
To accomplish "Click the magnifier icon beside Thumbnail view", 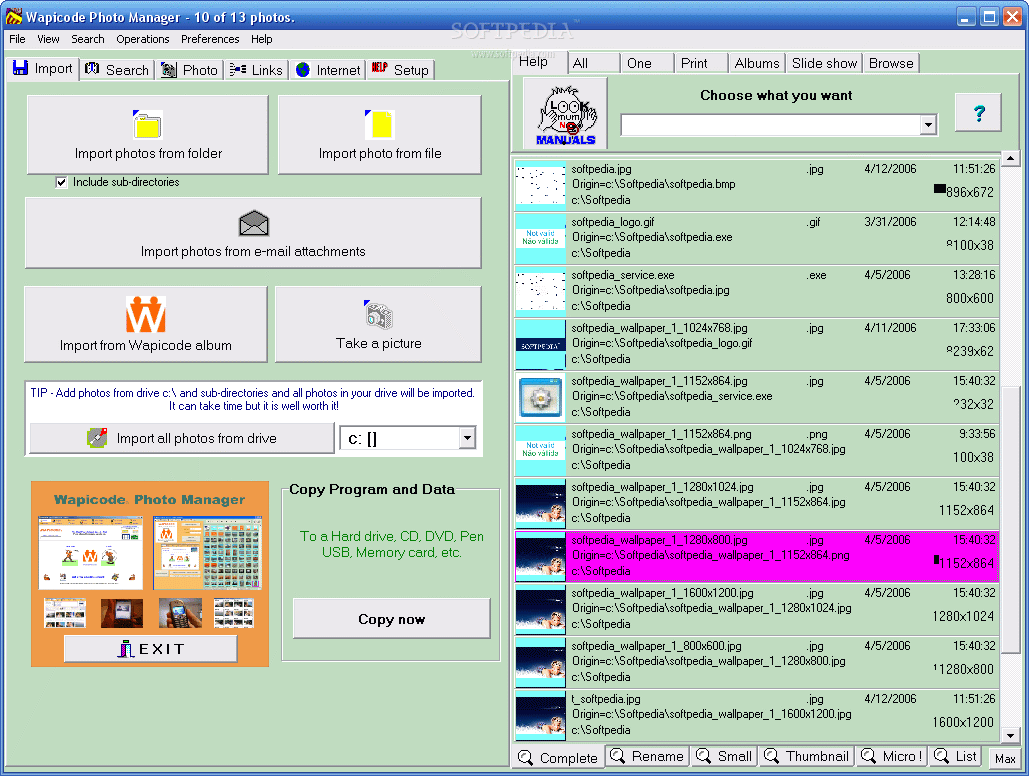I will pos(772,756).
